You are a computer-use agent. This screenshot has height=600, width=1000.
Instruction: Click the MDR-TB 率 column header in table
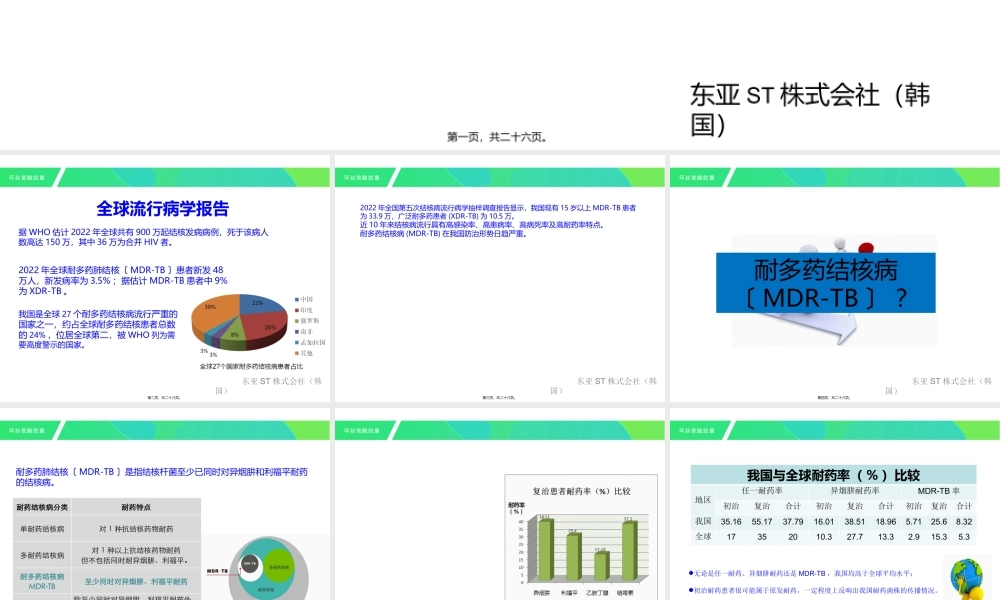940,492
